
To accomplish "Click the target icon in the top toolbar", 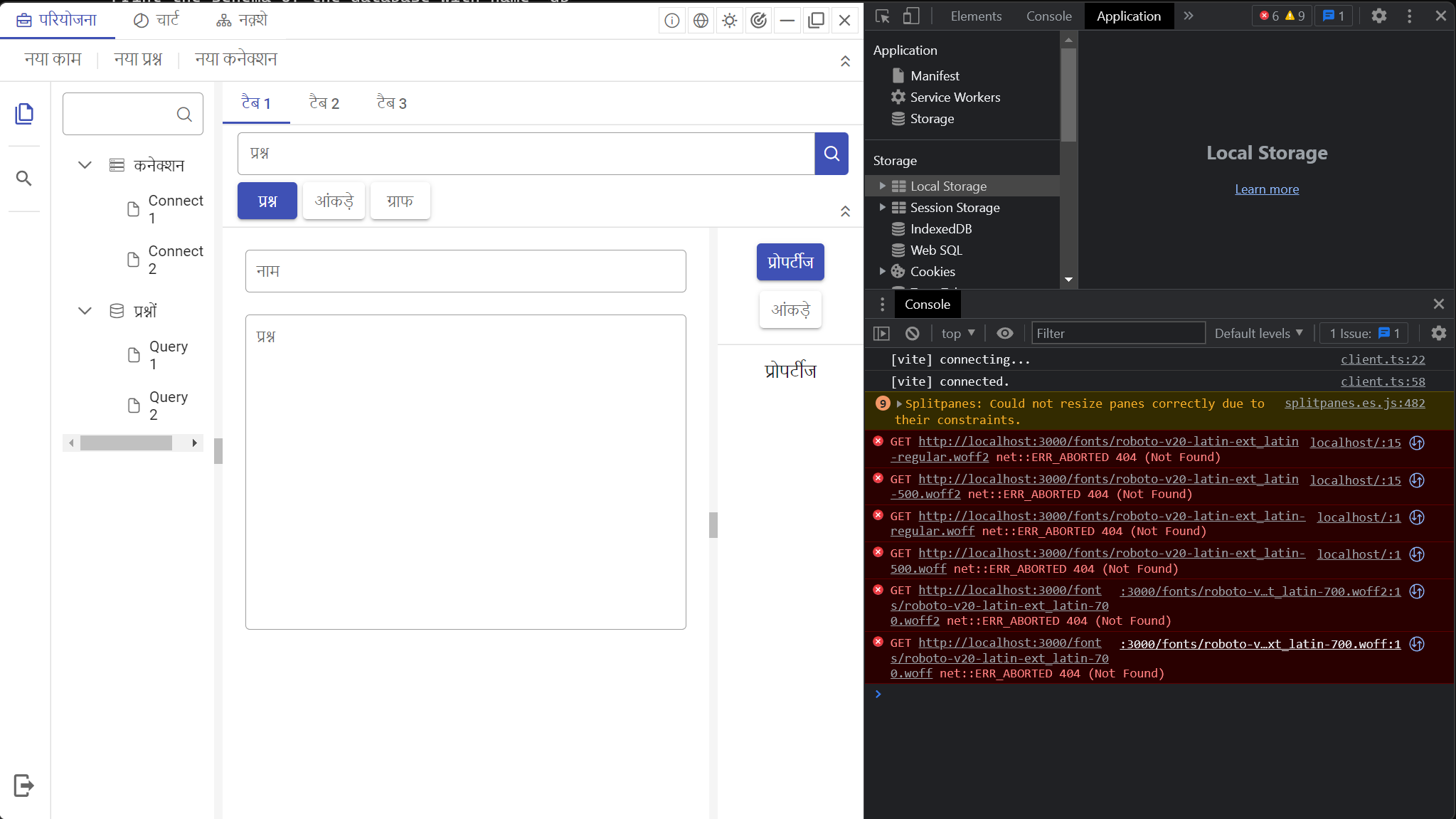I will 758,20.
